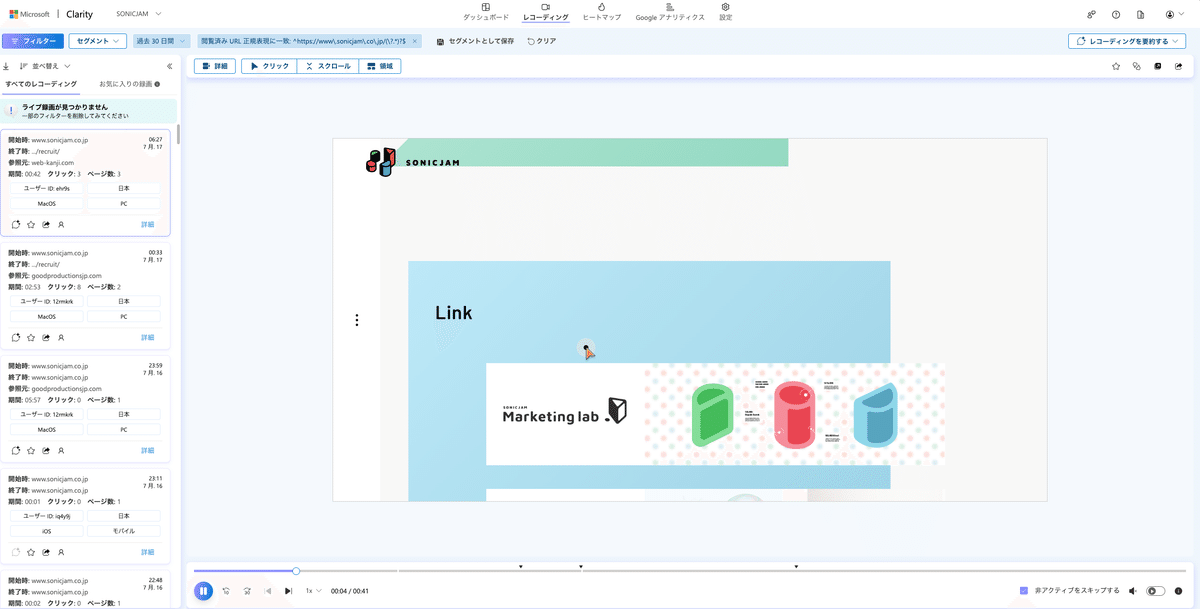
Task: Share the 02:53 duration recording card
Action: pyautogui.click(x=46, y=338)
